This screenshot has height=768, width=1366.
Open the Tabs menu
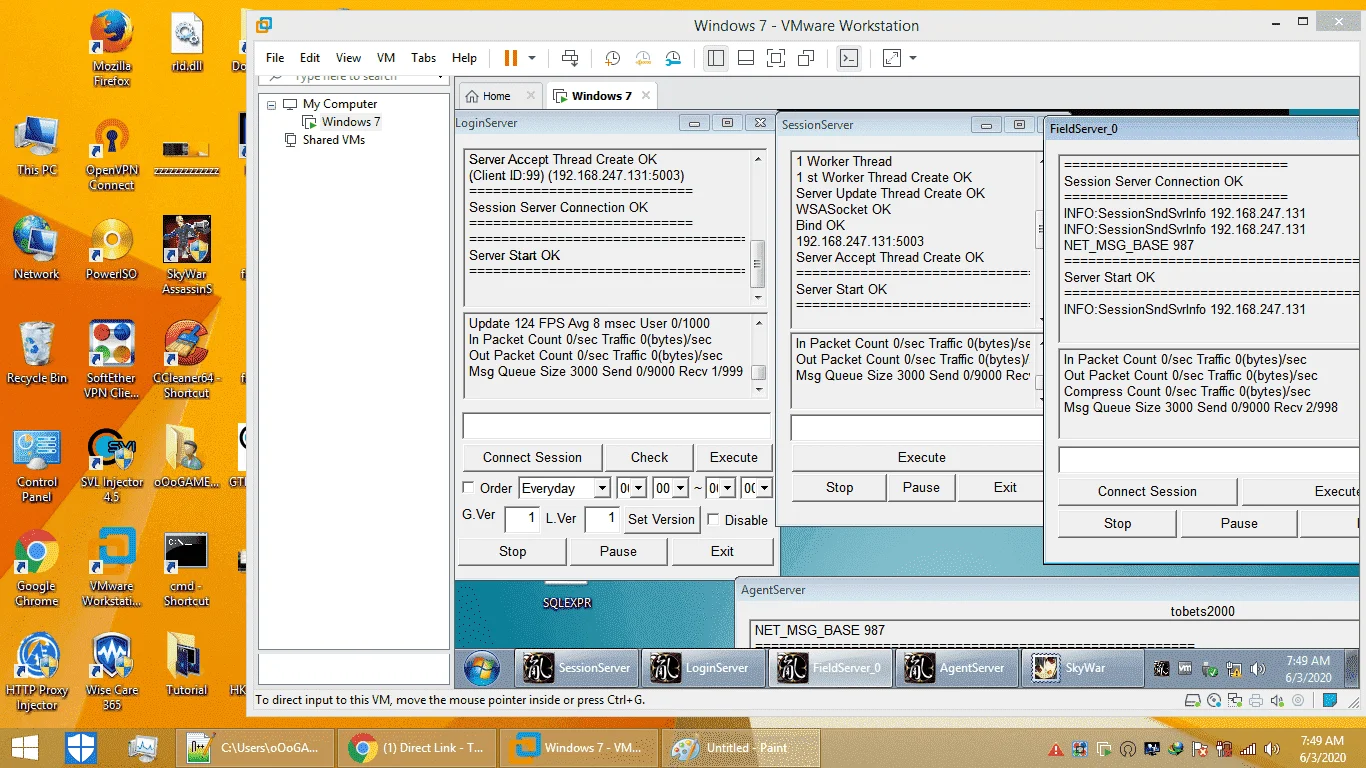coord(423,58)
